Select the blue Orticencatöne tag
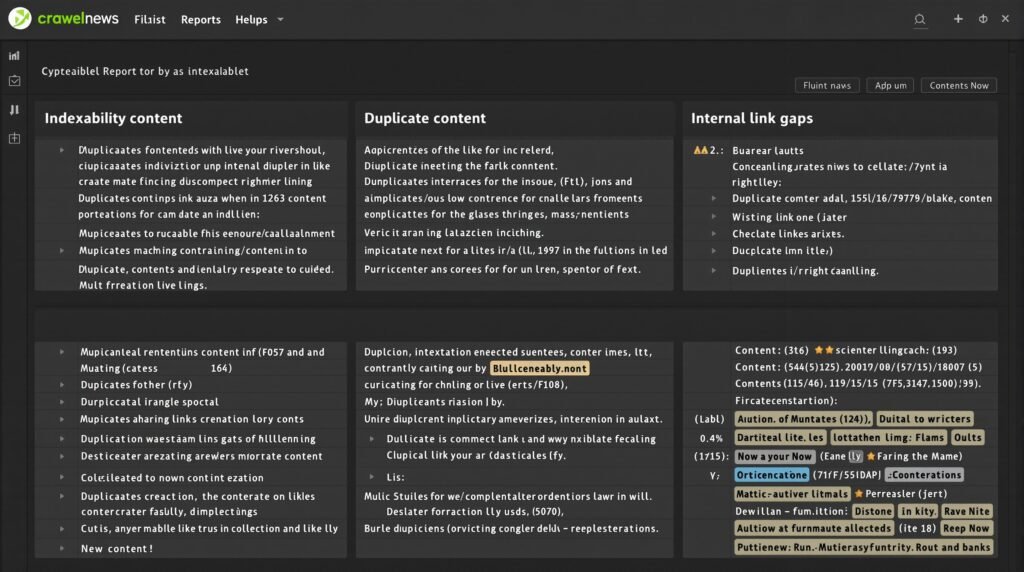This screenshot has height=572, width=1024. coord(771,475)
